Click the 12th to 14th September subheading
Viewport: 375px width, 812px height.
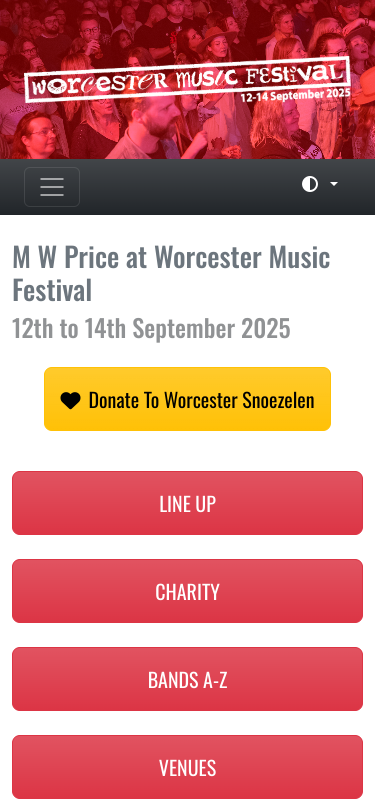tap(151, 328)
